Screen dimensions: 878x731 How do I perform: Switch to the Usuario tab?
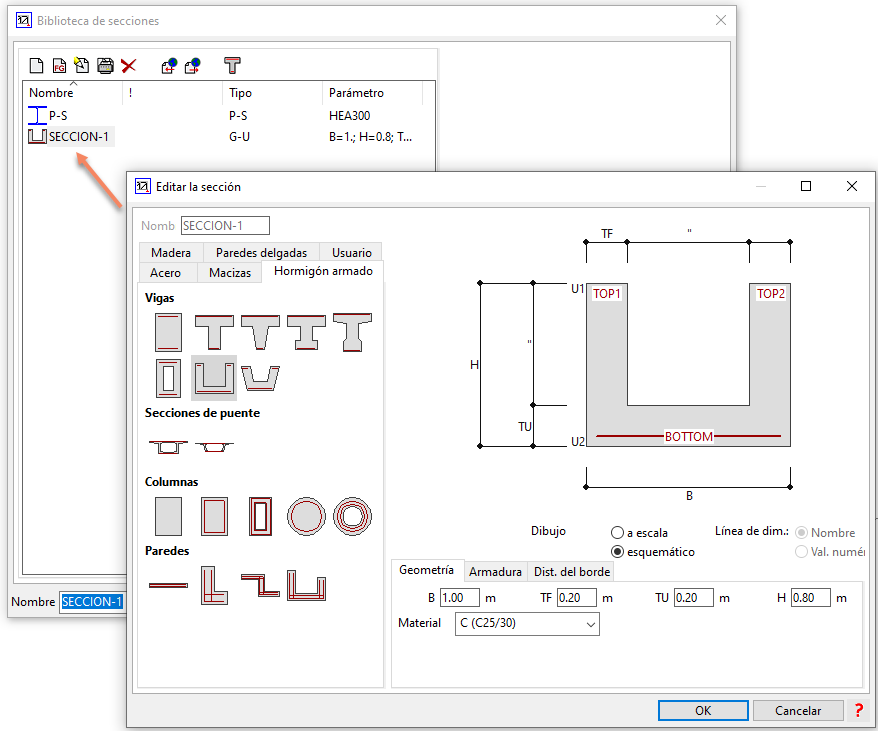click(352, 253)
